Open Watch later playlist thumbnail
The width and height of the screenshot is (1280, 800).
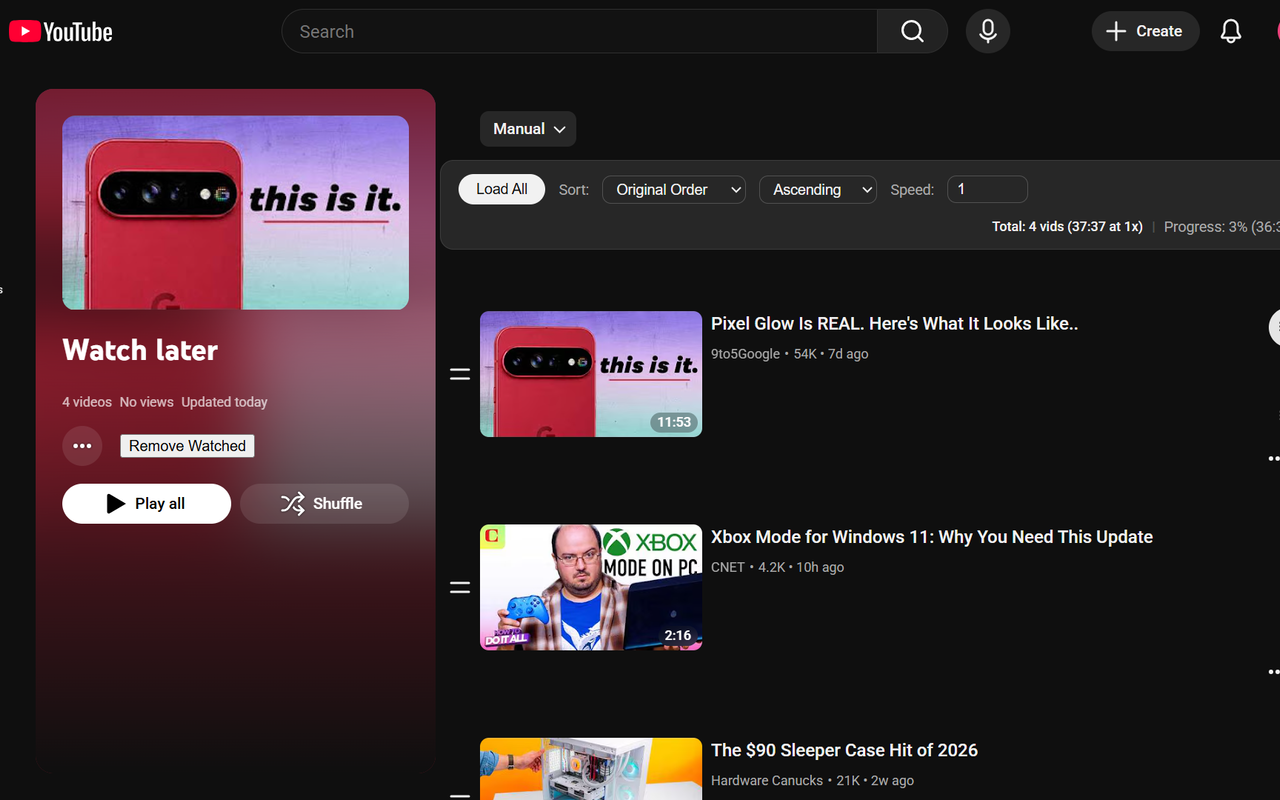235,212
